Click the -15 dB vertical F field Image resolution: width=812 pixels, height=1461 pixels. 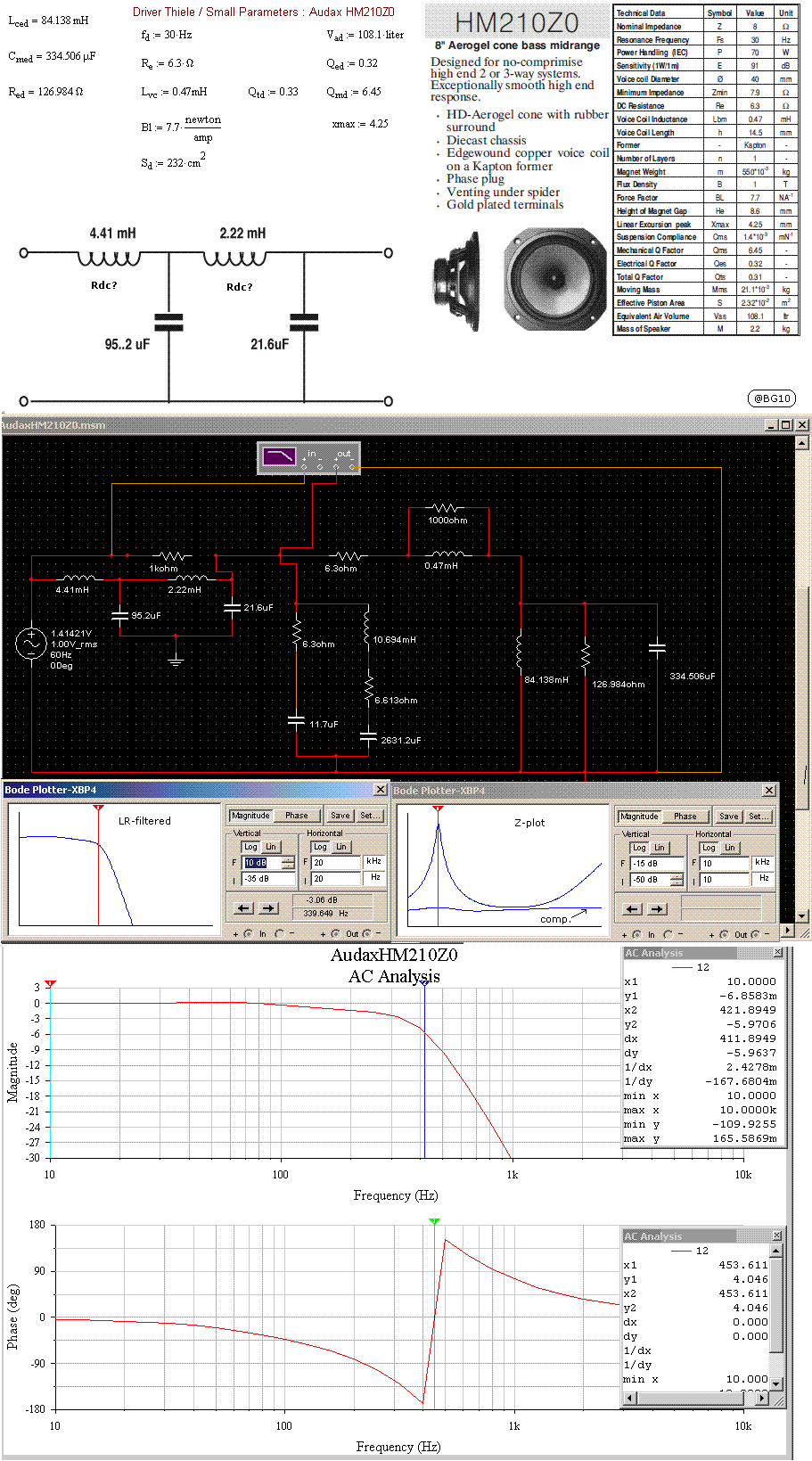tap(657, 864)
